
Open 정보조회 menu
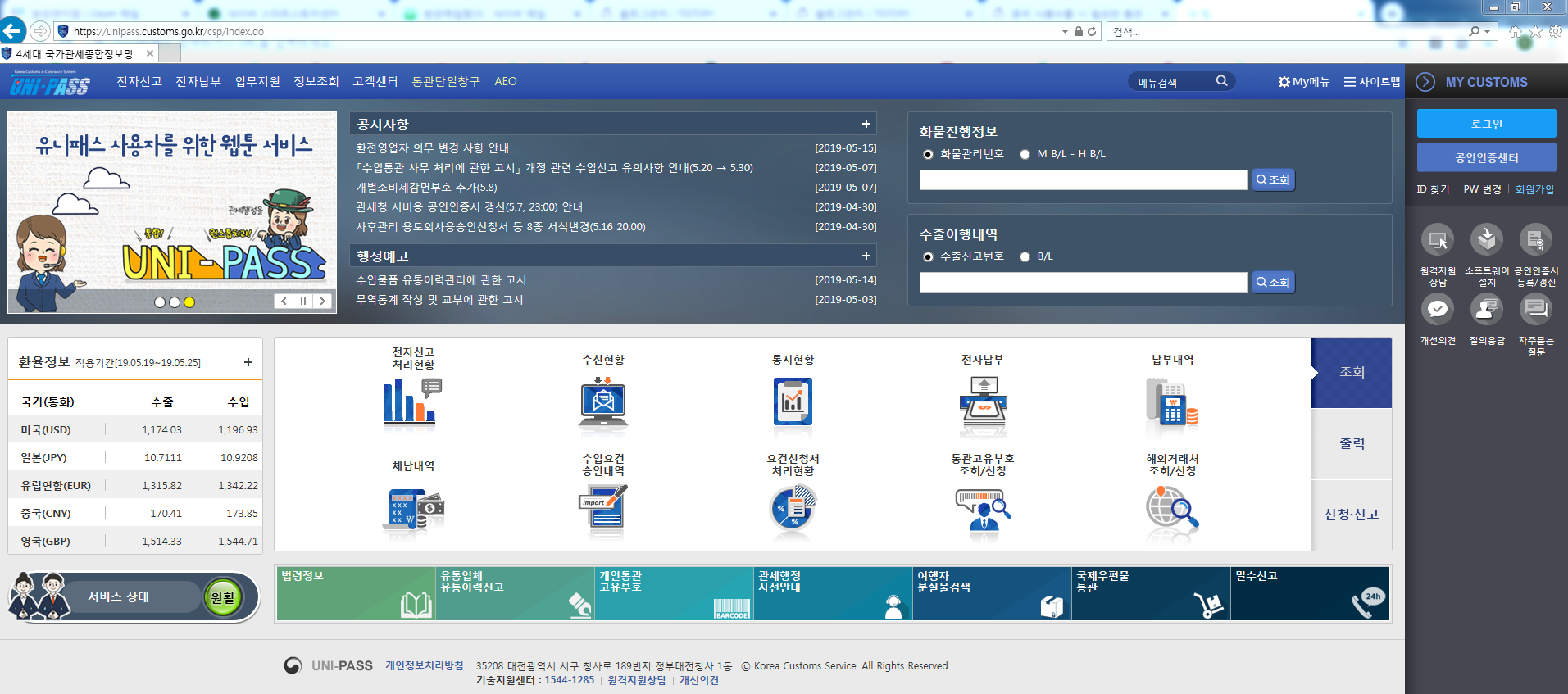coord(316,81)
